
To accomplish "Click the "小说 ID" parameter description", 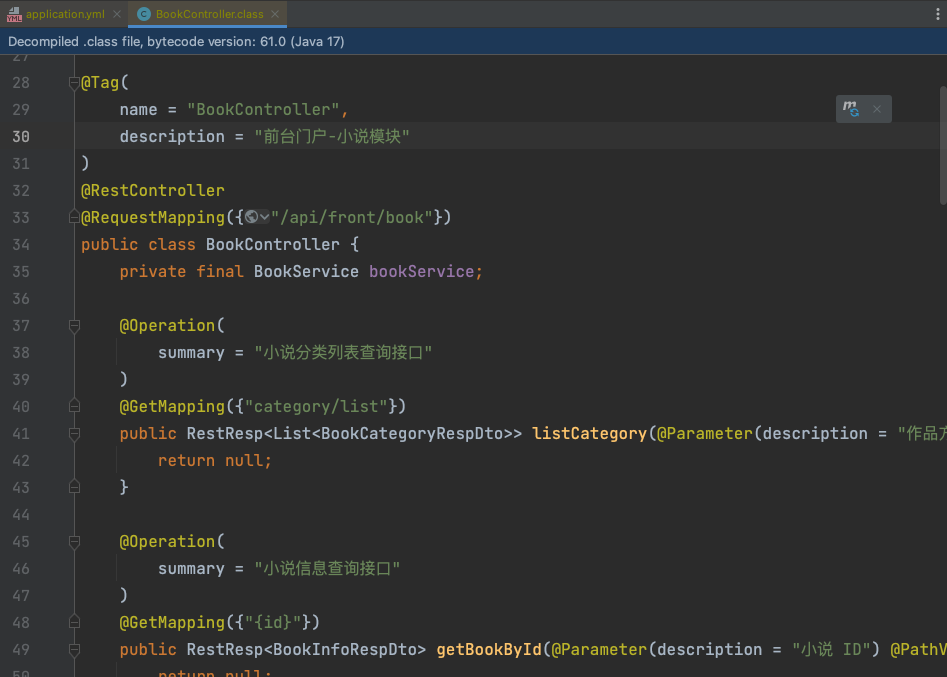I will pyautogui.click(x=831, y=650).
